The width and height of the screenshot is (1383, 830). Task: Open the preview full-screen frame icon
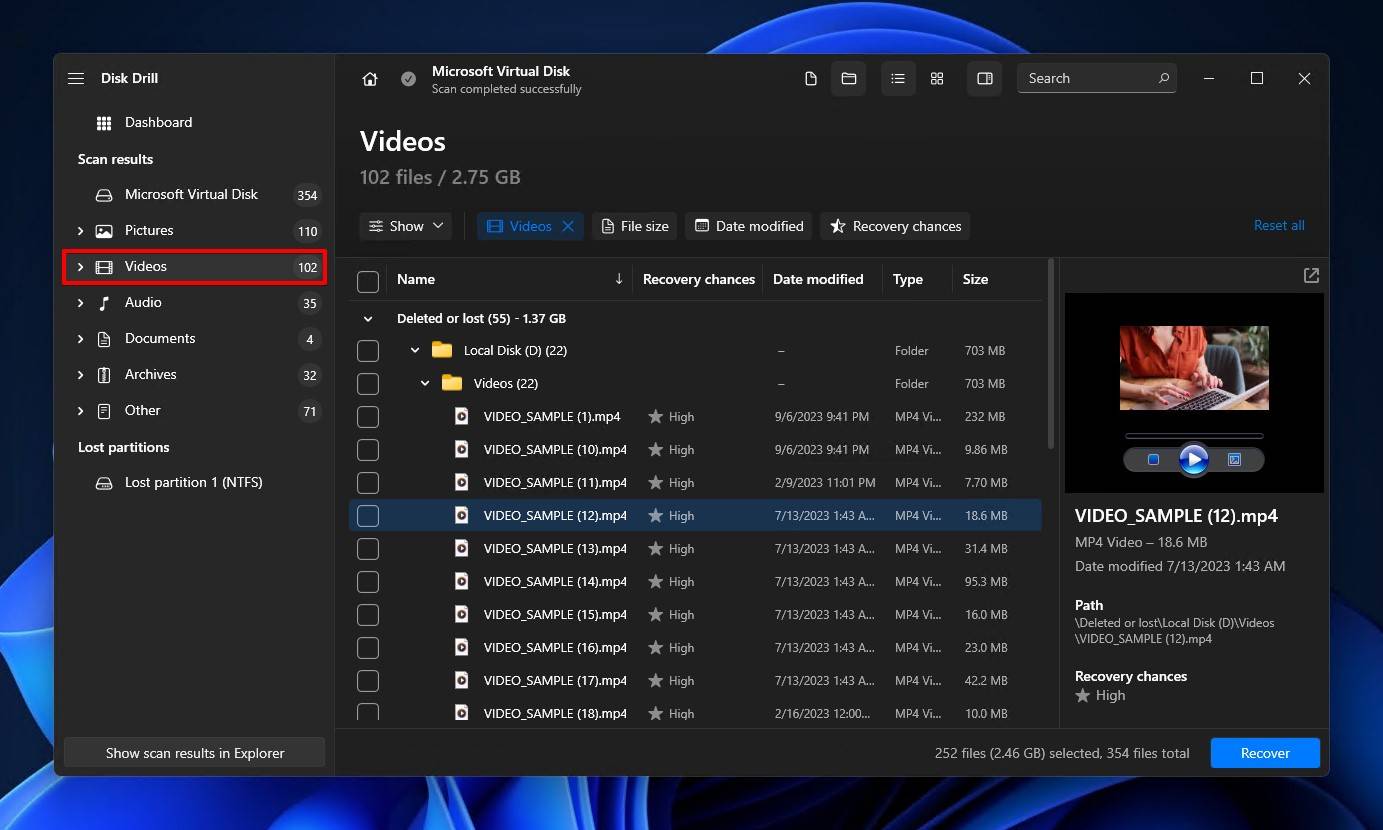point(1234,460)
